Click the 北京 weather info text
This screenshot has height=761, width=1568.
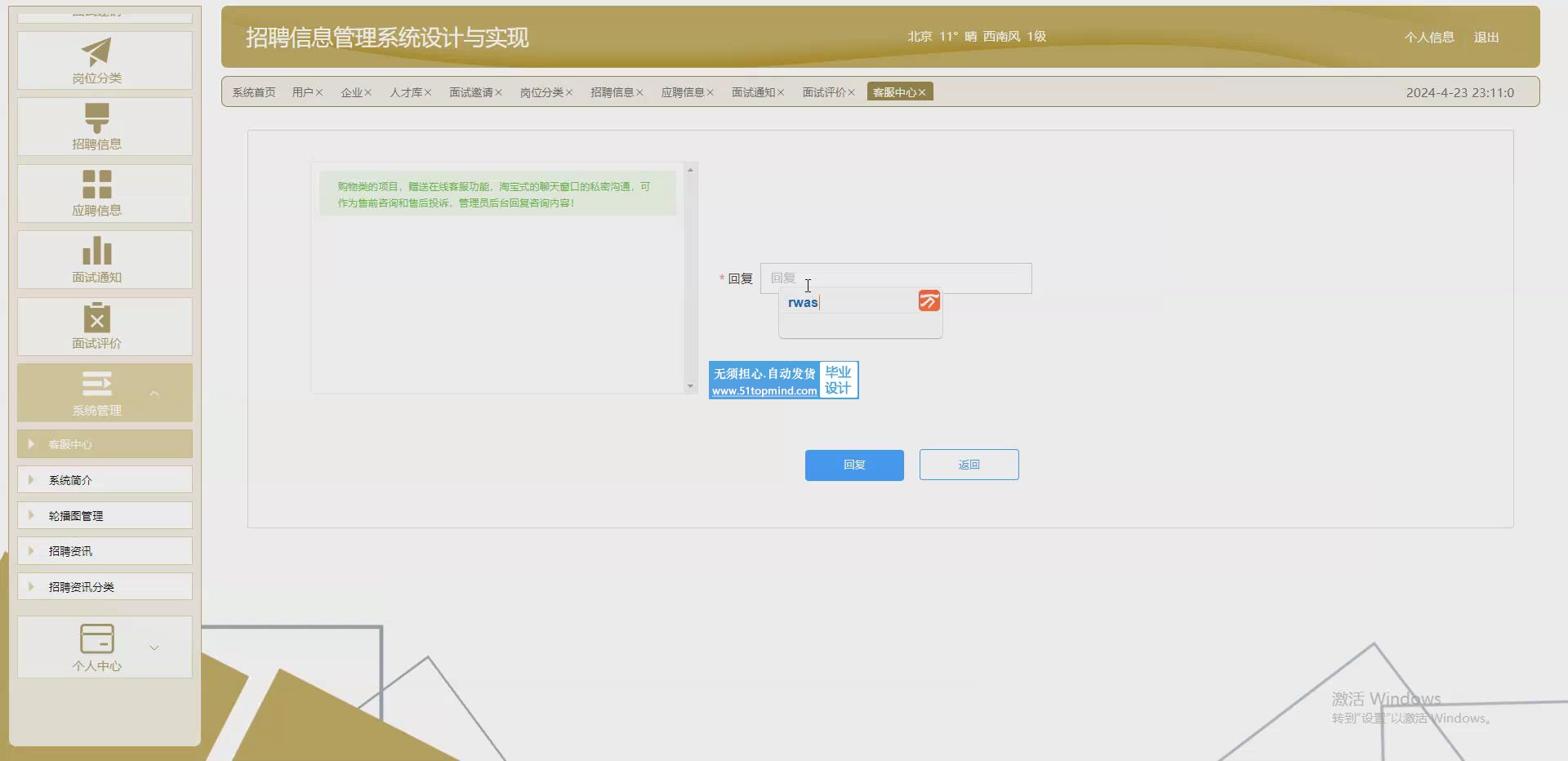point(977,37)
